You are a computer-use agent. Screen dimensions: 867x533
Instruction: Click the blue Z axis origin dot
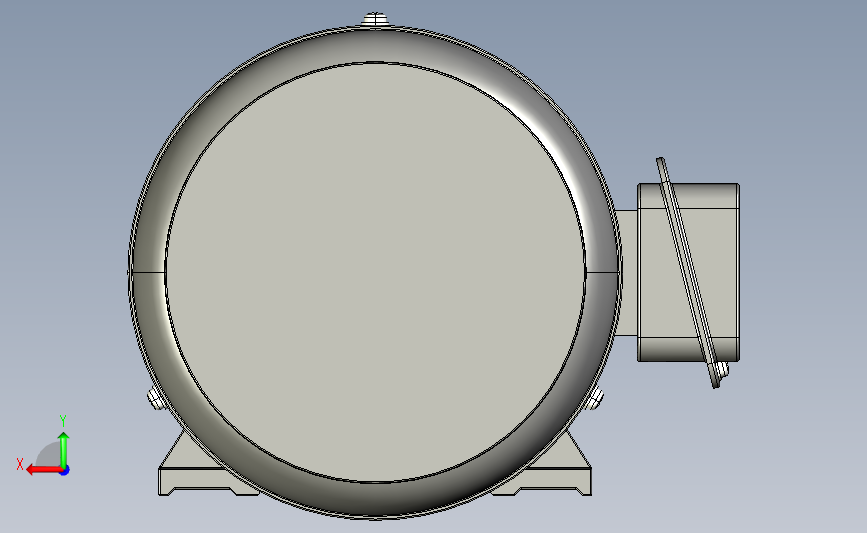64,471
